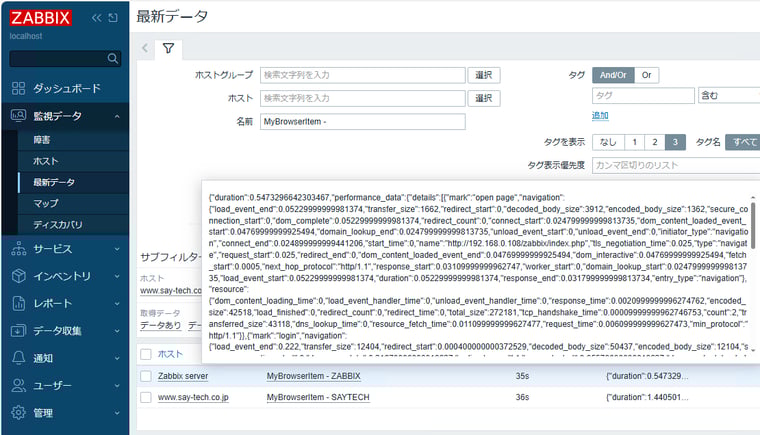
Task: Open マップ in the sidebar
Action: 46,204
